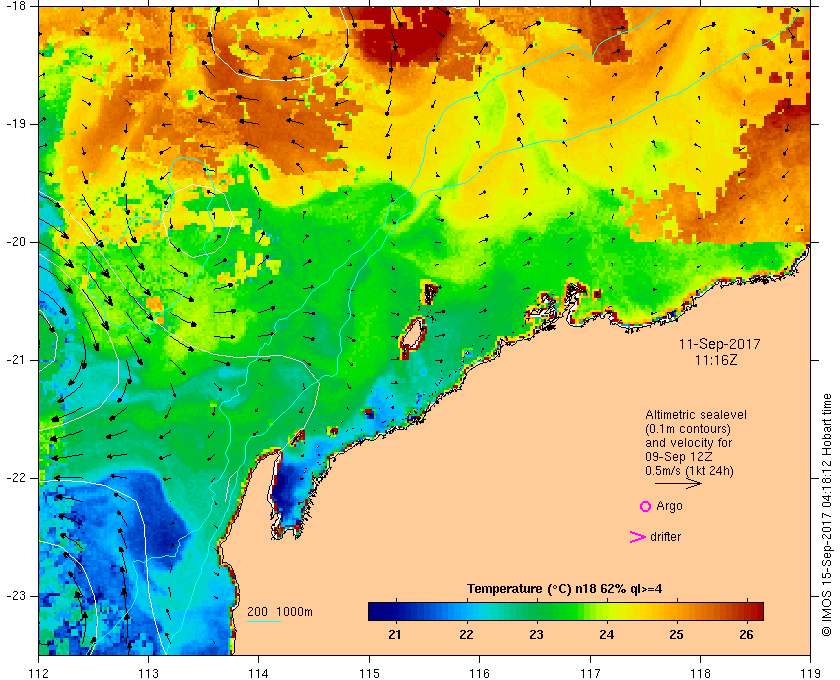Screen dimensions: 840x680
Task: Click the '0.5m/s (1kt 24h)' caption line
Action: (689, 471)
